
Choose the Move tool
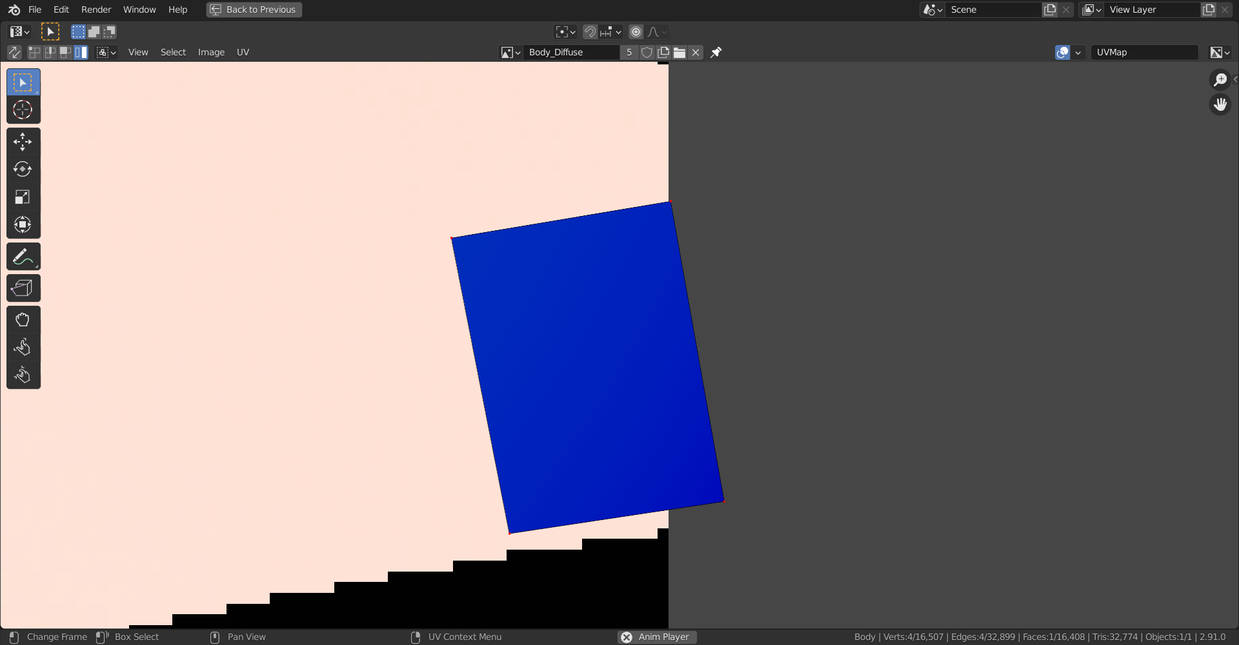tap(23, 142)
